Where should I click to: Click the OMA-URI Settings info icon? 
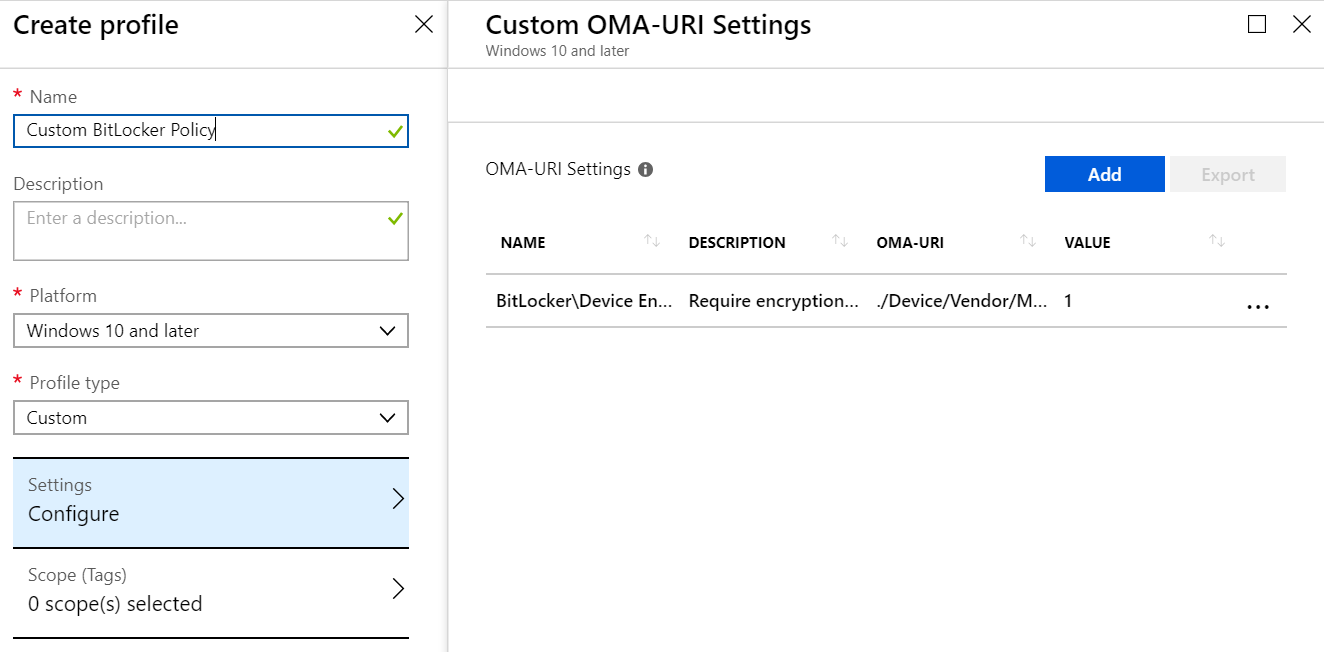pyautogui.click(x=645, y=169)
